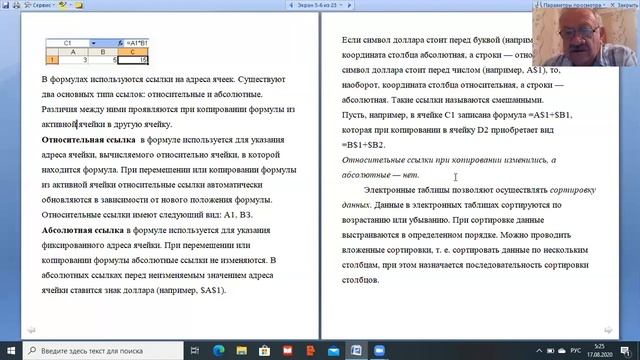
Task: Click the battery icon in system tray
Action: tap(551, 351)
